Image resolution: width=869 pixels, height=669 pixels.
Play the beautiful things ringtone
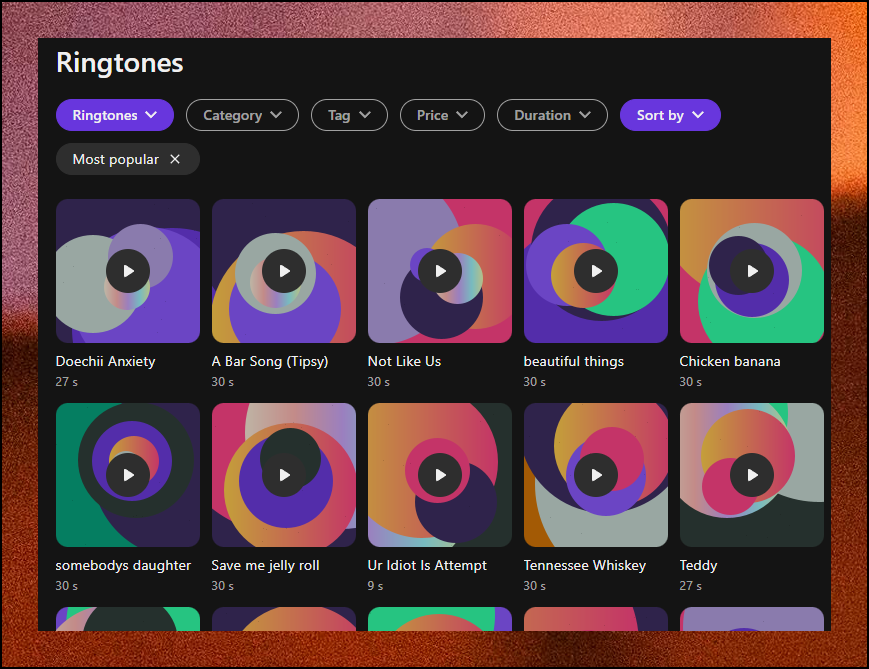pos(596,271)
